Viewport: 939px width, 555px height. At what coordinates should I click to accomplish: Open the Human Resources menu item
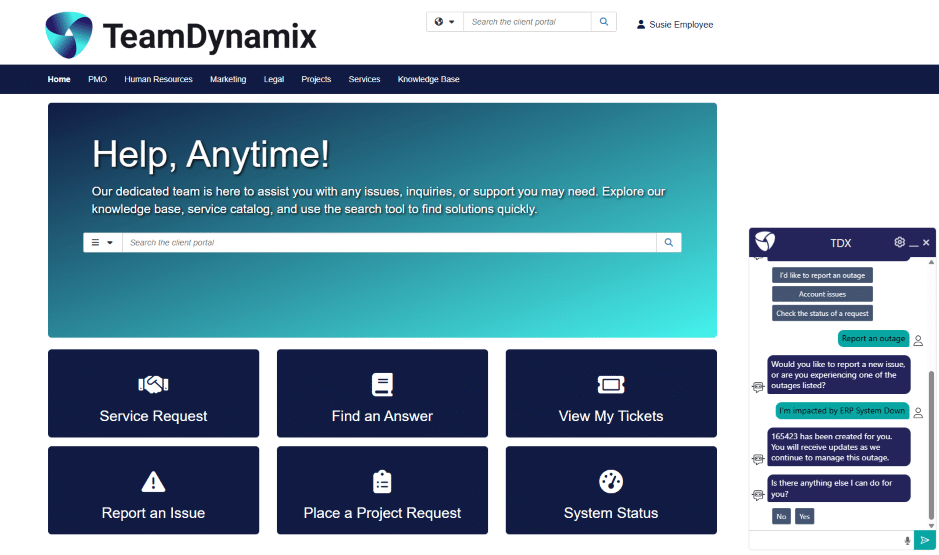click(158, 79)
